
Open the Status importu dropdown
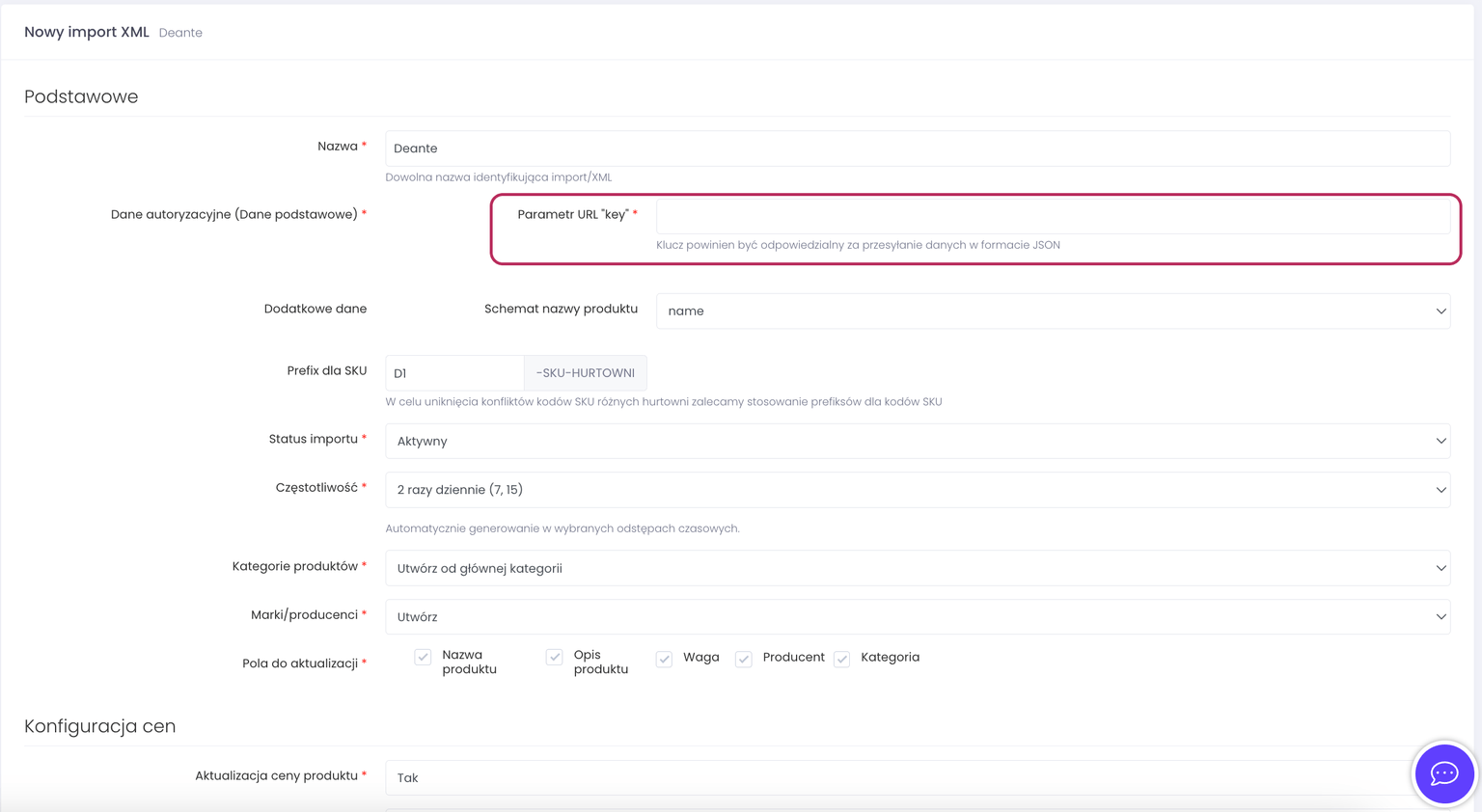pos(918,441)
